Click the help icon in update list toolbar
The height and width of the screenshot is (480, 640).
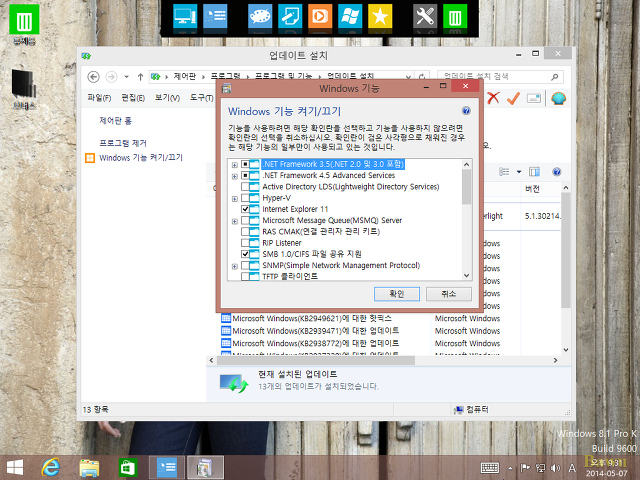[556, 172]
